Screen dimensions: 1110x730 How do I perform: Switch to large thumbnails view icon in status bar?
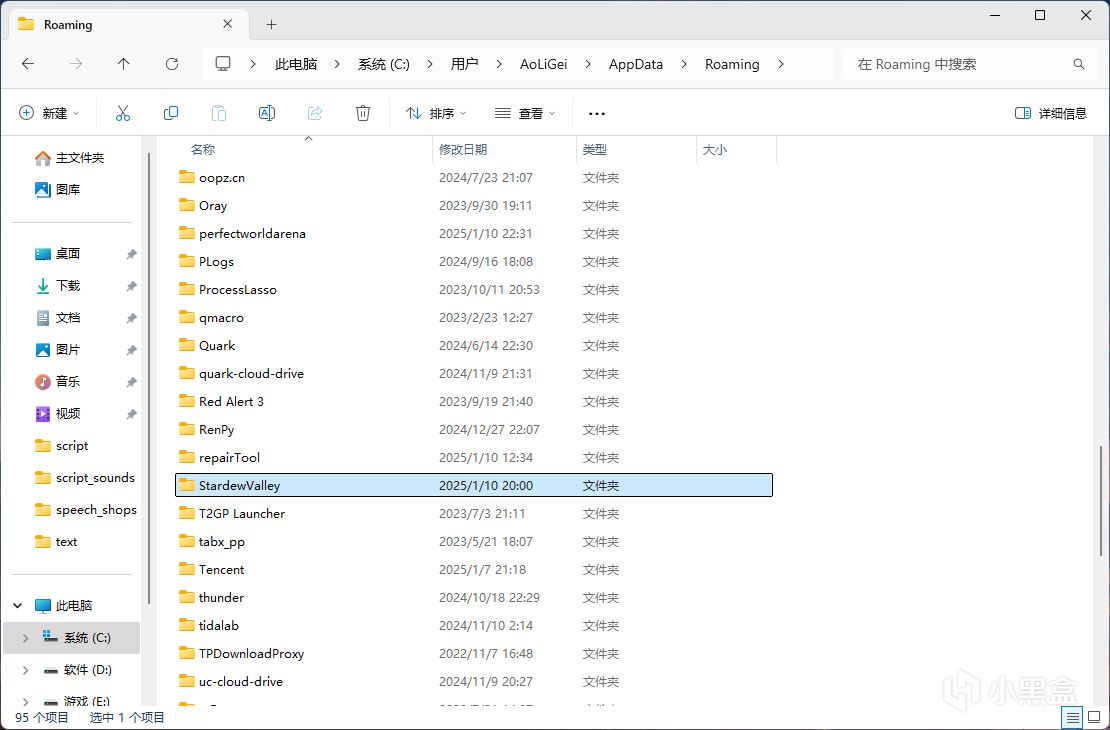point(1094,717)
